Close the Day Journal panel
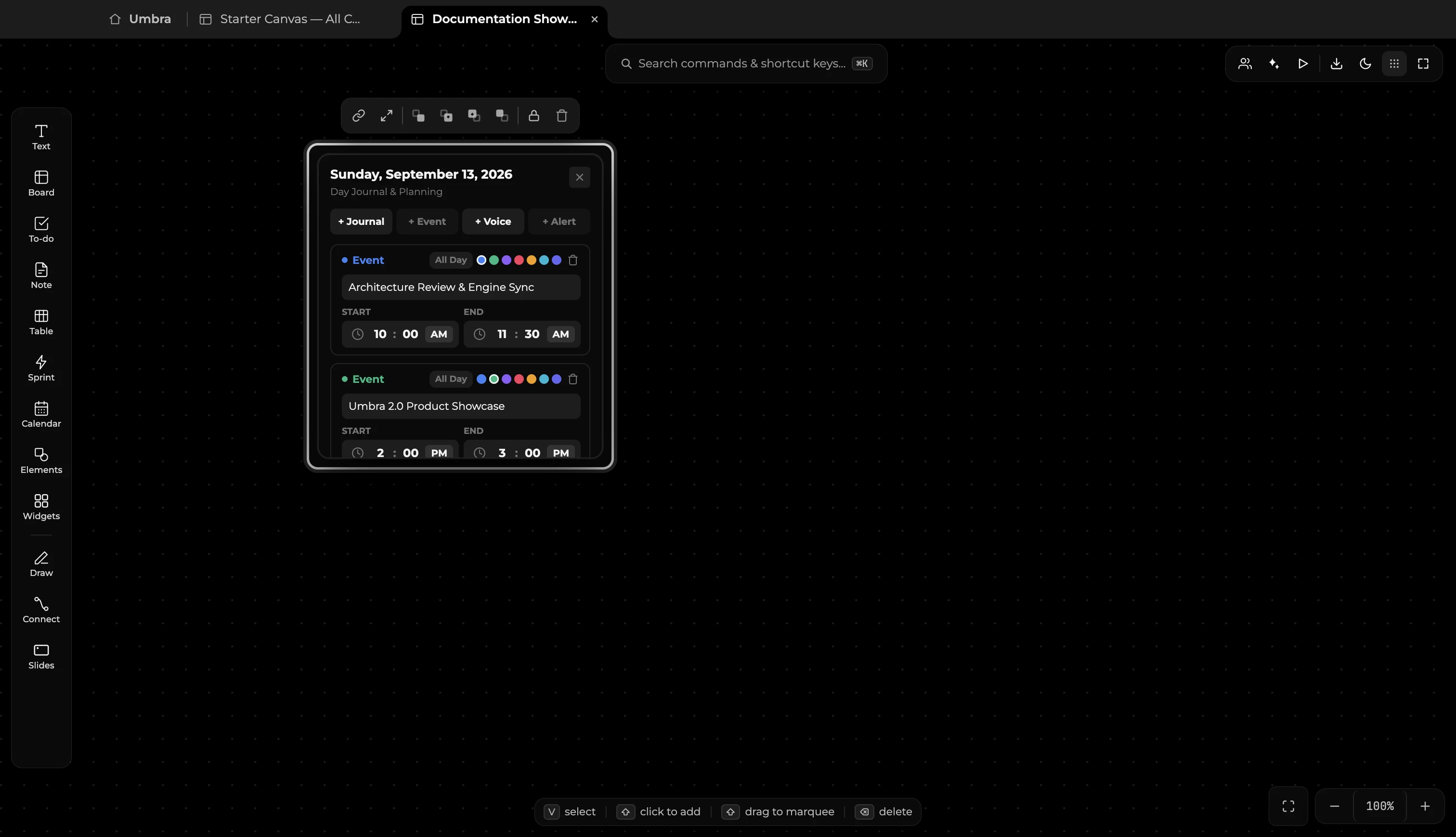Image resolution: width=1456 pixels, height=837 pixels. pyautogui.click(x=579, y=177)
